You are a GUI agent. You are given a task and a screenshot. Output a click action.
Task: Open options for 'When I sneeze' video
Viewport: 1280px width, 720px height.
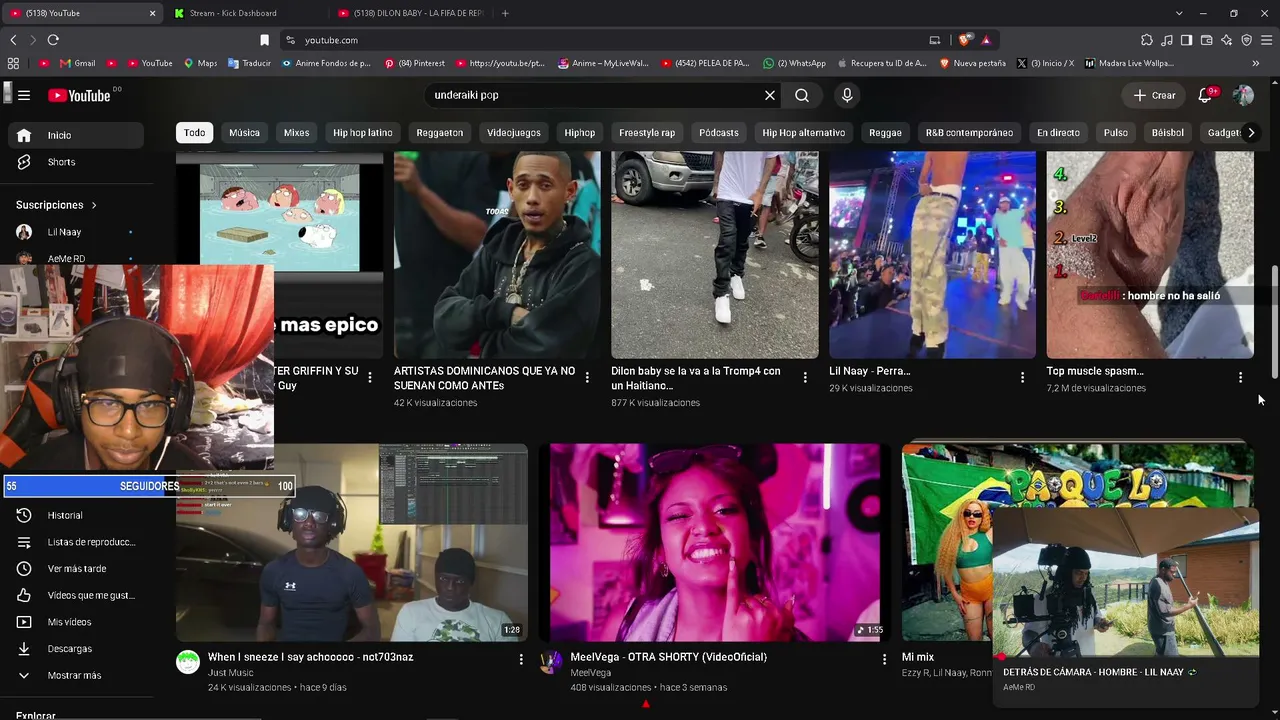click(521, 659)
